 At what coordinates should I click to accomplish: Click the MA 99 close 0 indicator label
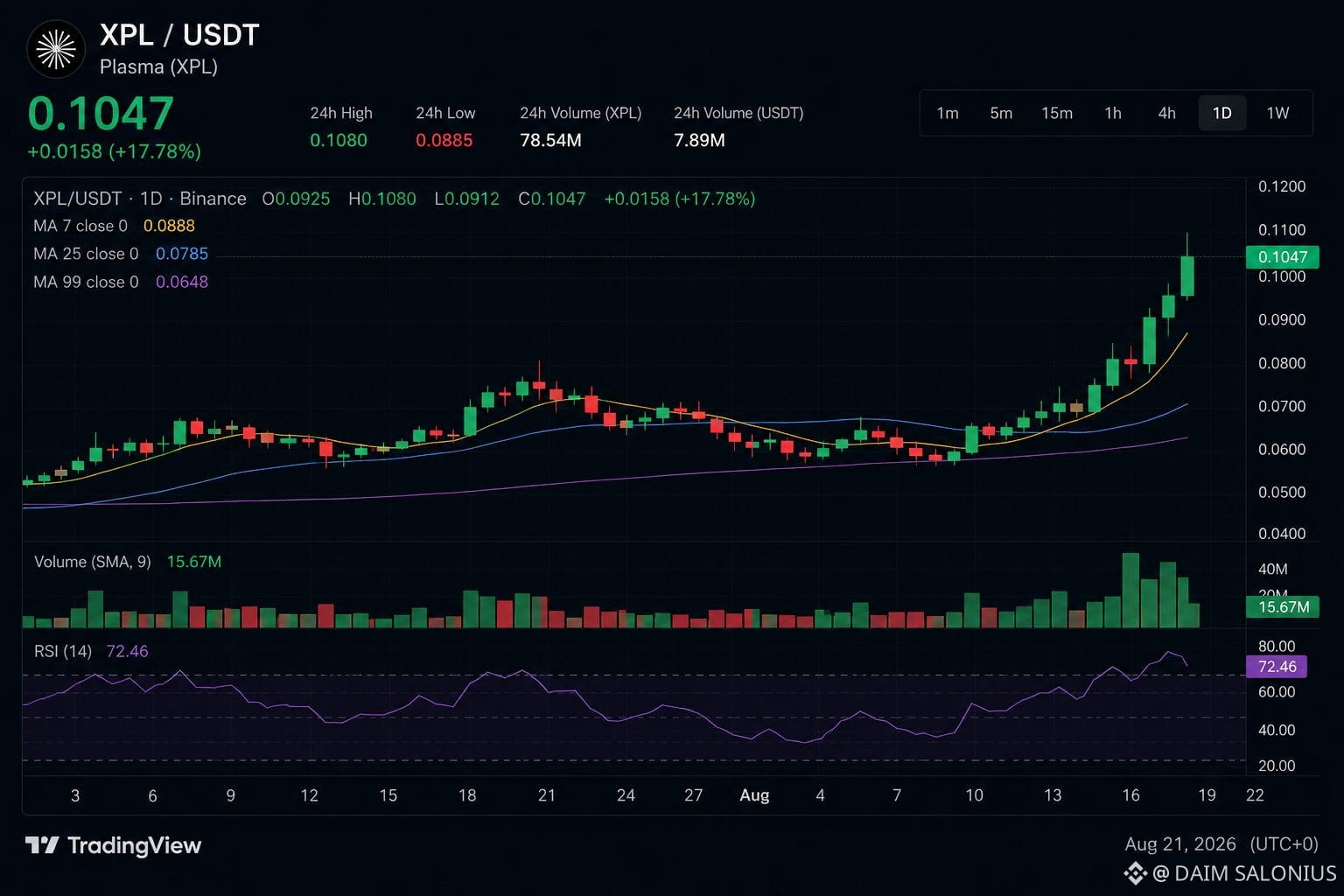(86, 282)
